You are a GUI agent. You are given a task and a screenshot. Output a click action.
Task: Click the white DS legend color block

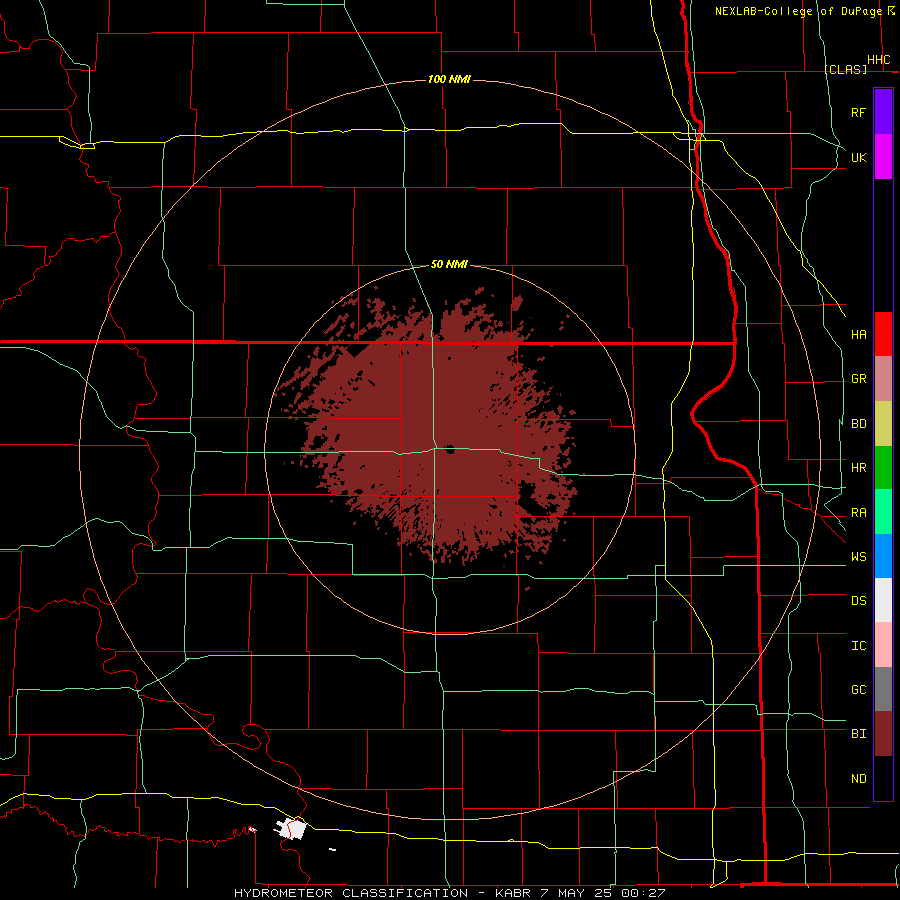pos(883,600)
